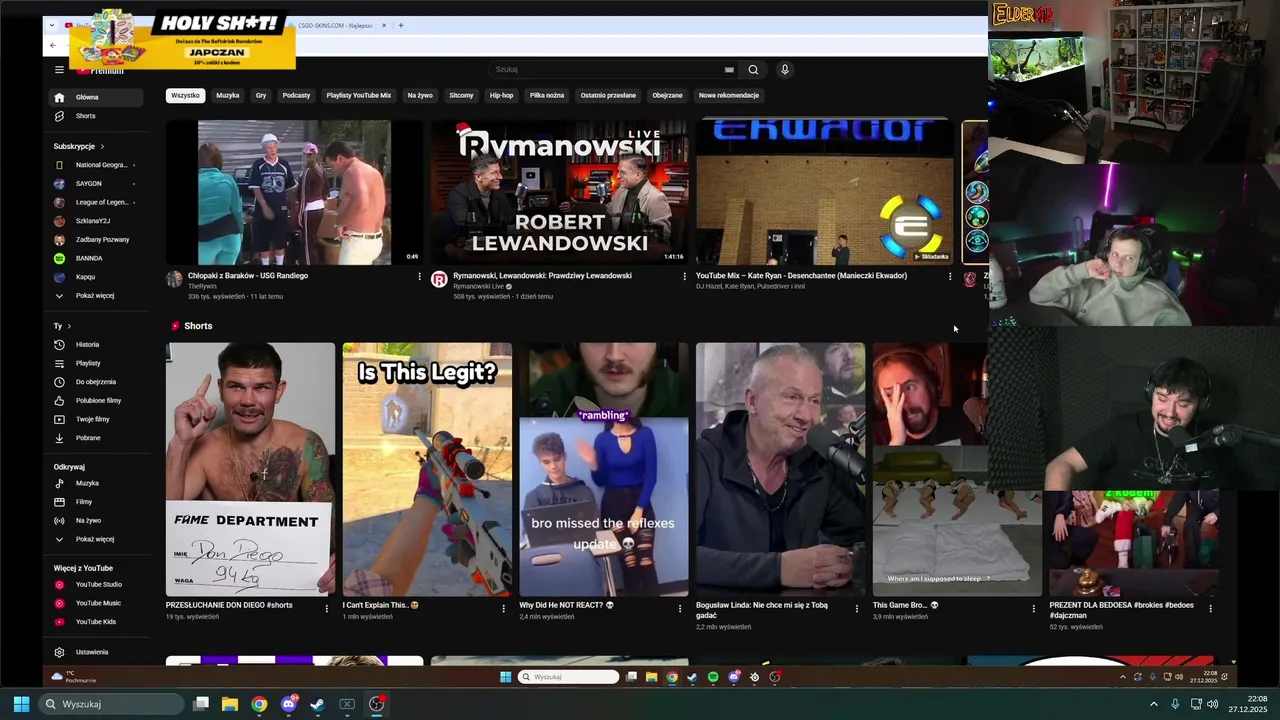Image resolution: width=1280 pixels, height=720 pixels.
Task: Select the Muzyka filter chip
Action: coord(228,96)
